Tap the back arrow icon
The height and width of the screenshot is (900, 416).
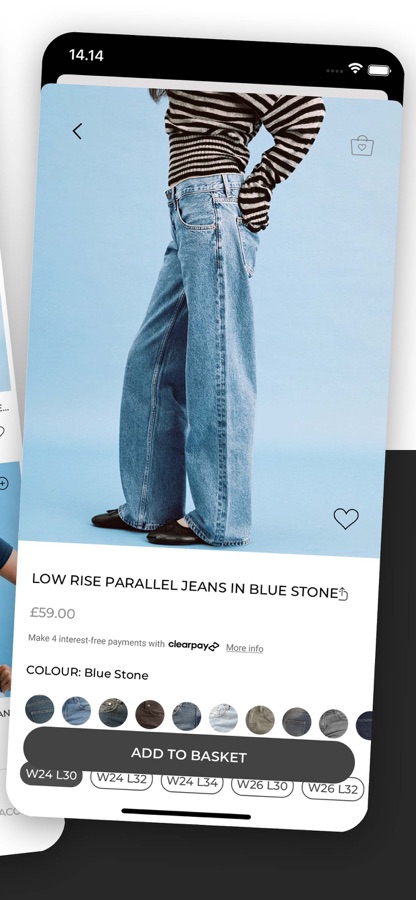click(77, 131)
